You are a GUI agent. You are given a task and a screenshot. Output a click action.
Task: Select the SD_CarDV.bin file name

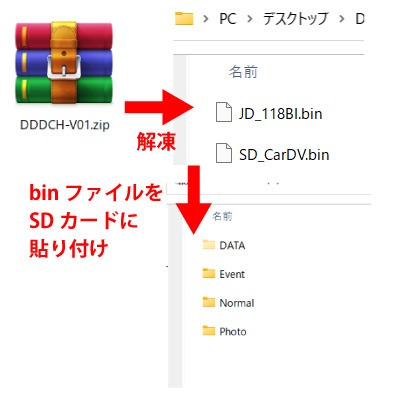[x=284, y=155]
